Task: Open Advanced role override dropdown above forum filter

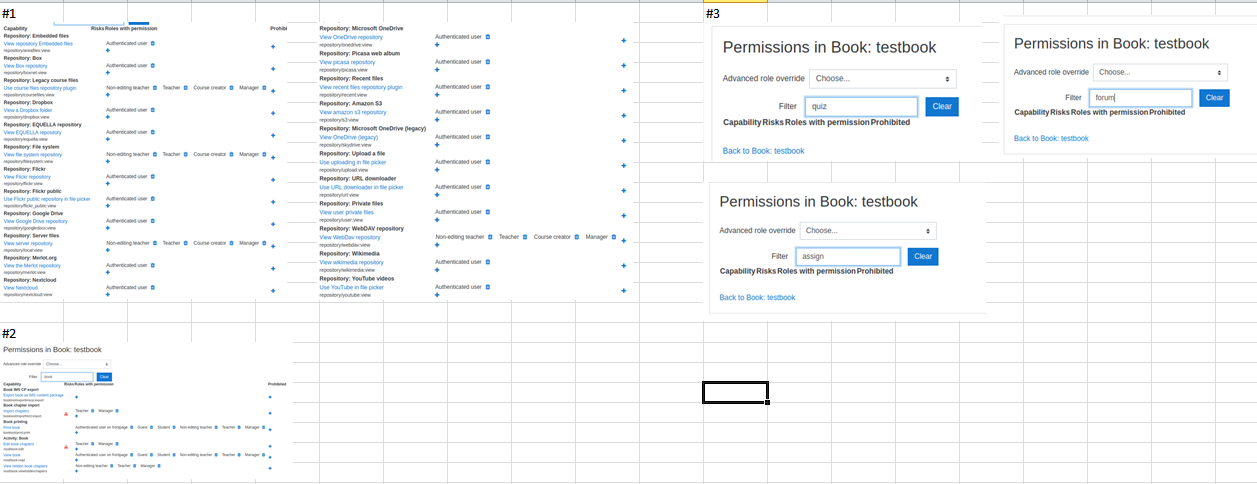Action: (x=1161, y=72)
